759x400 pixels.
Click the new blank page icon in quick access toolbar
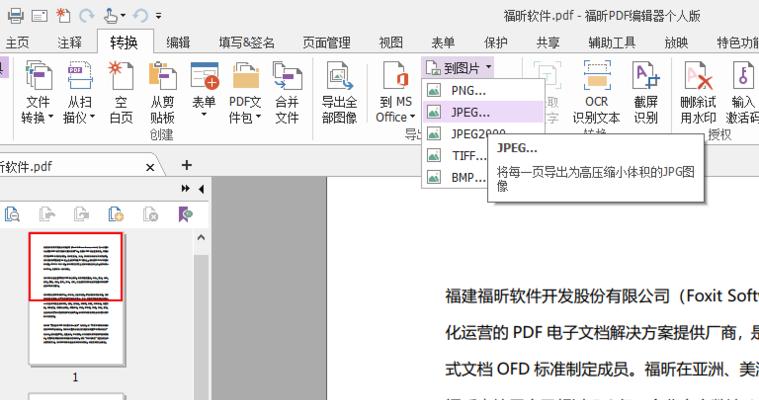tap(63, 15)
